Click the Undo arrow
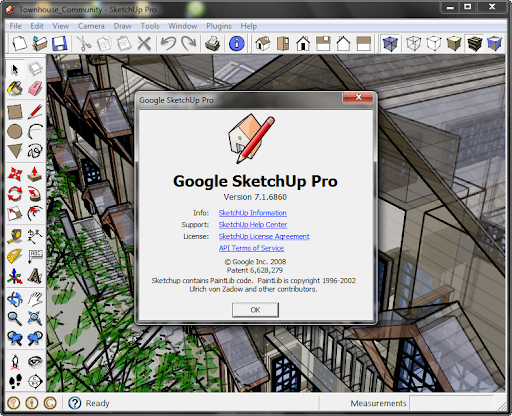512x416 pixels. coord(168,43)
